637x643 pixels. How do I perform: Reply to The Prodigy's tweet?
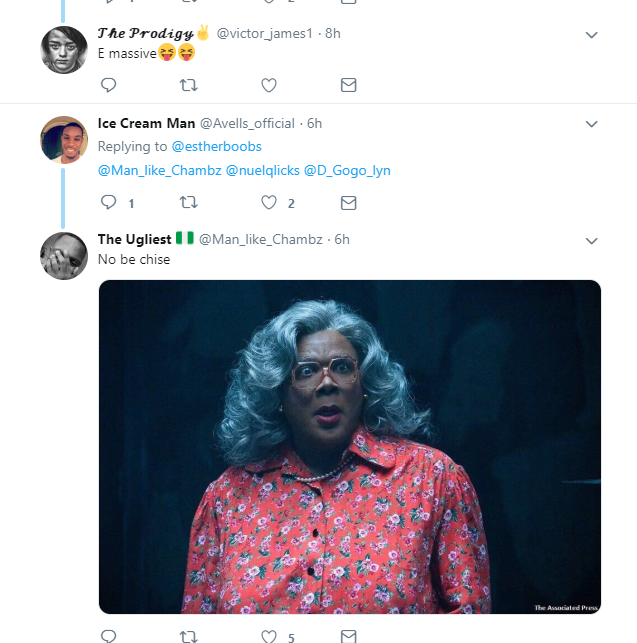[108, 85]
